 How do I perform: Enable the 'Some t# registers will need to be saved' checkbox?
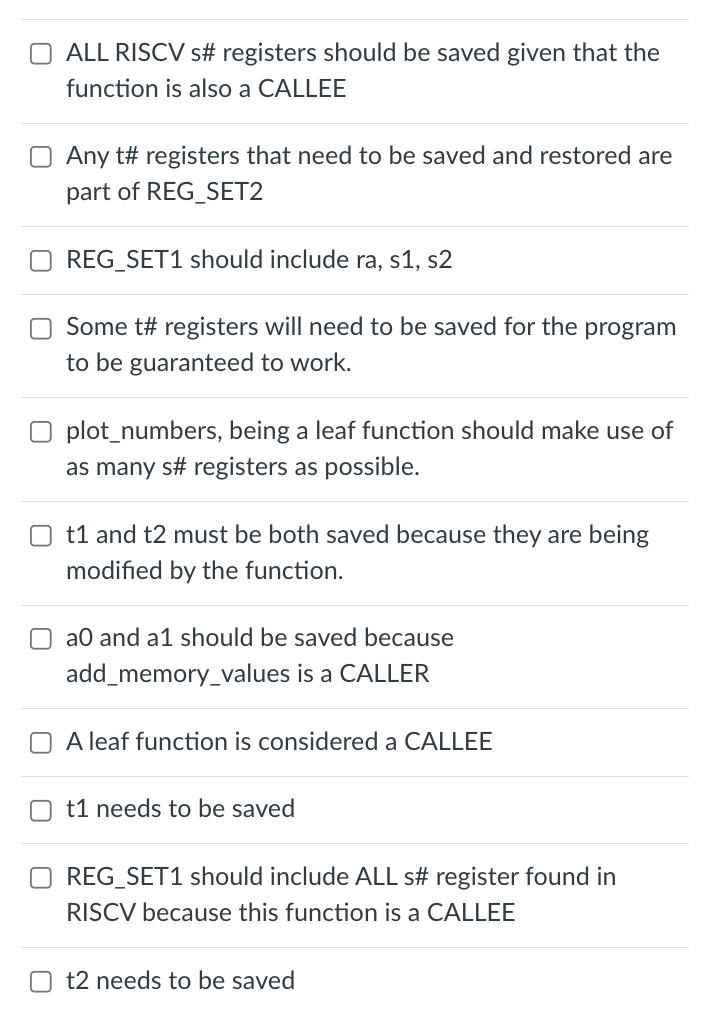tap(41, 328)
